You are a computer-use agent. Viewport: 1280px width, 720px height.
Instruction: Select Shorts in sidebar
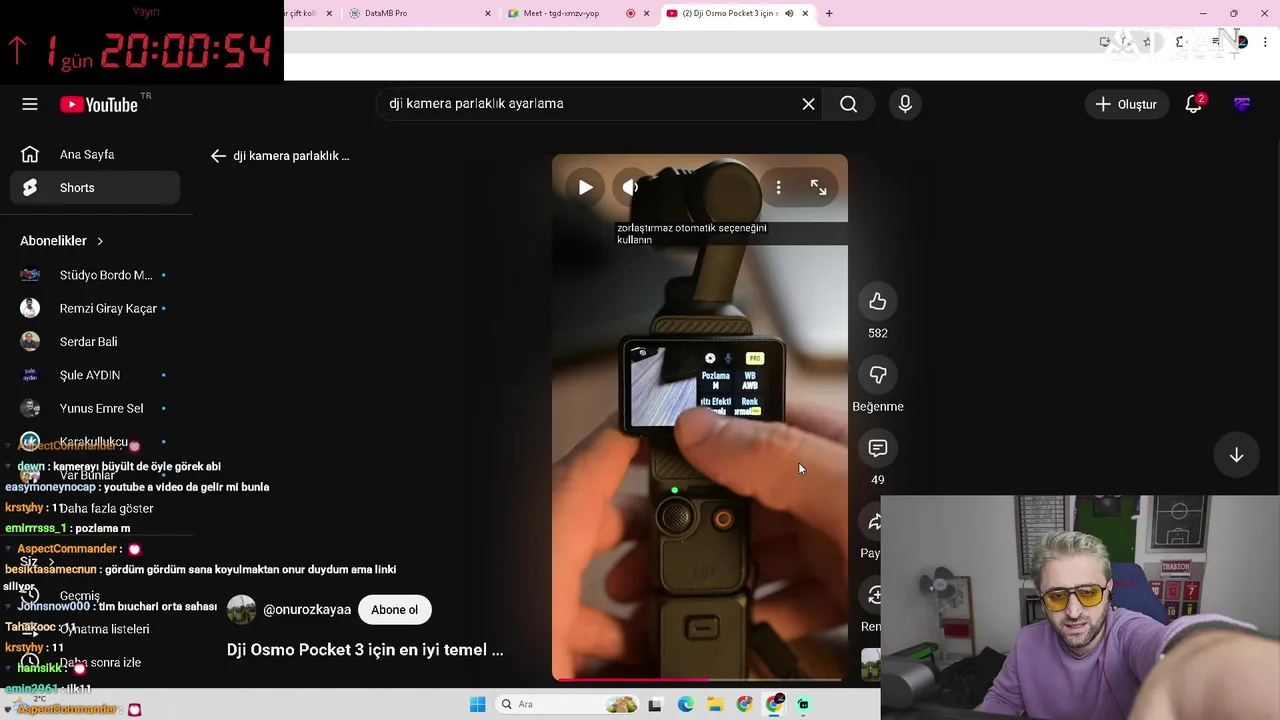(x=95, y=188)
